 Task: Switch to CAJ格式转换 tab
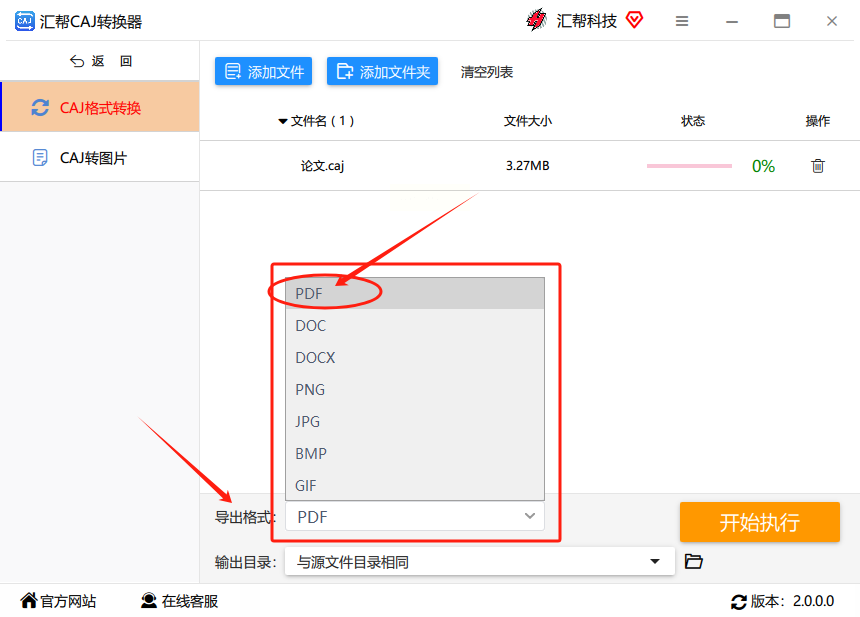click(x=100, y=107)
